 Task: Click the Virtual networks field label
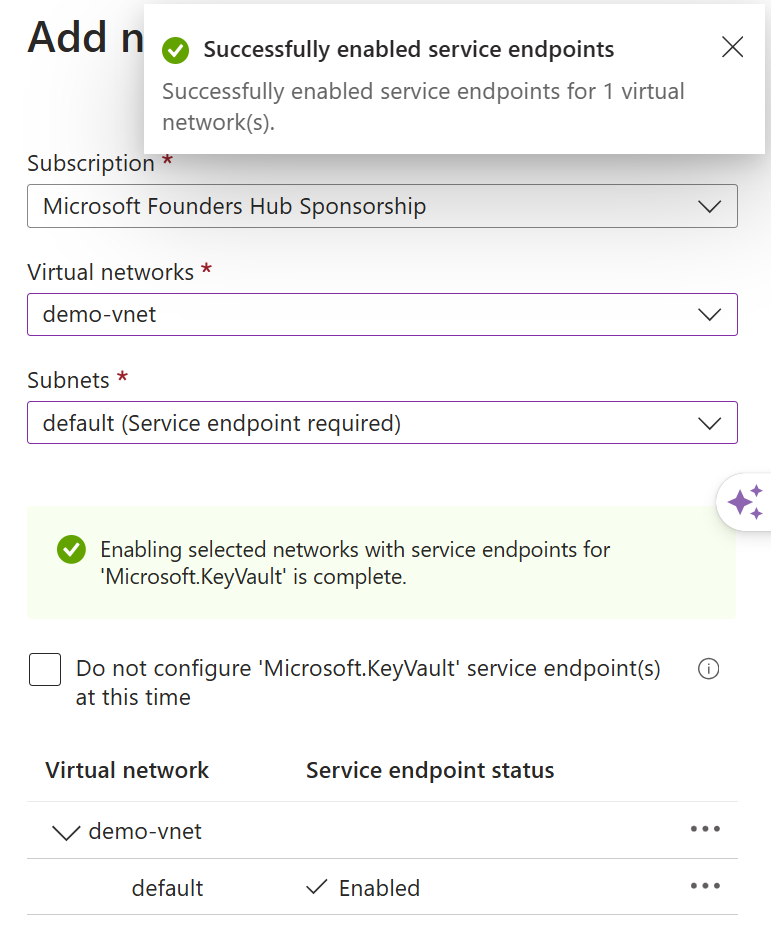point(110,272)
